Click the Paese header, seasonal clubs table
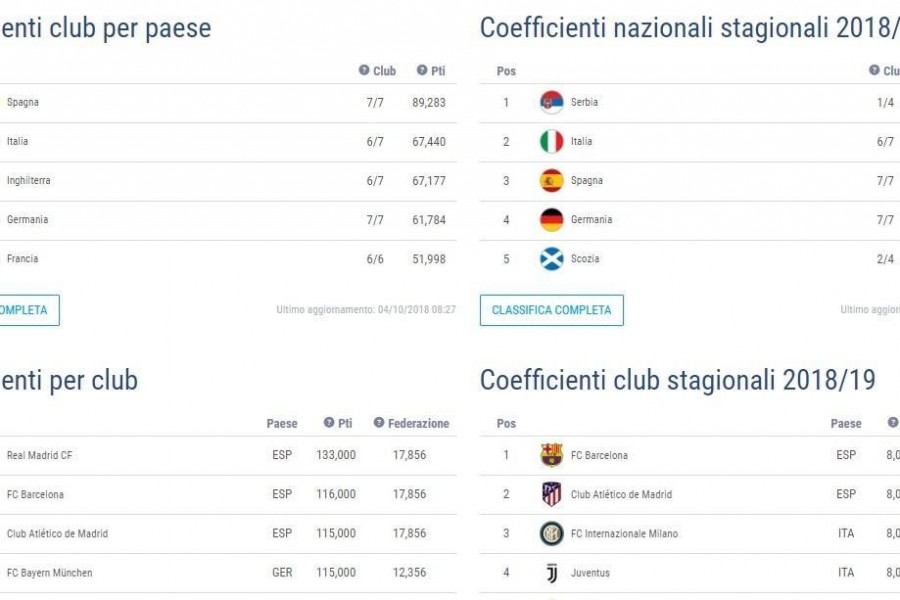The width and height of the screenshot is (900, 600). click(845, 424)
